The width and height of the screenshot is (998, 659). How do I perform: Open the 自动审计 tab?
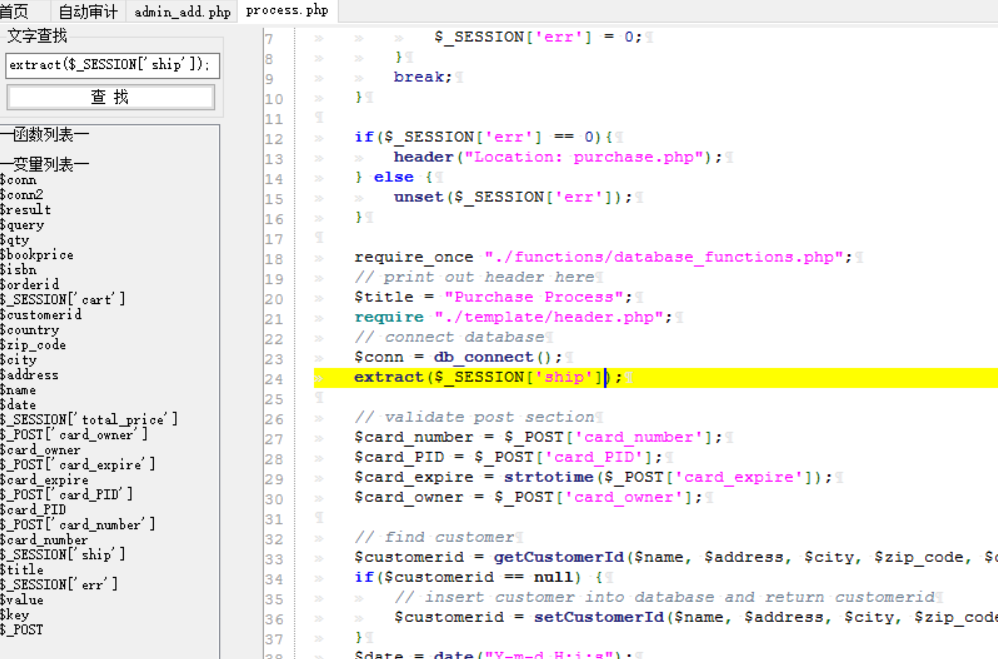tap(87, 12)
